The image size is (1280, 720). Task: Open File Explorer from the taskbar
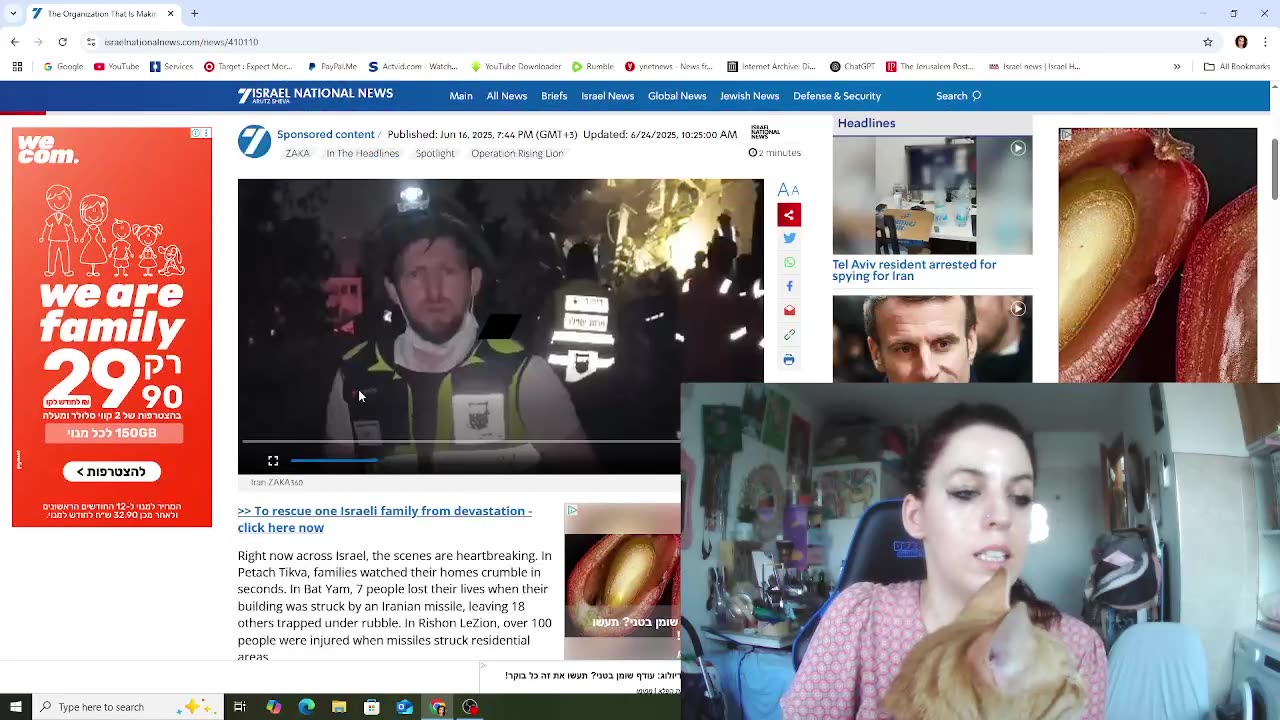click(339, 707)
